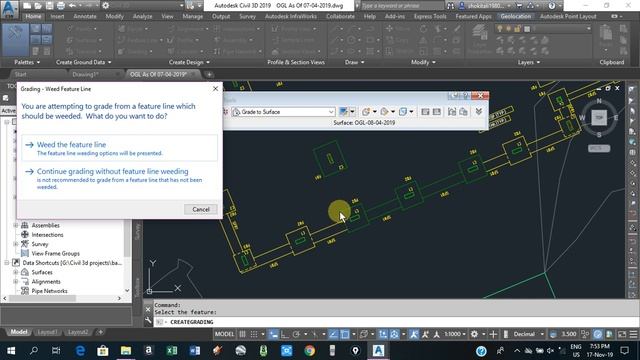
Task: Click the elevation editor icon in grading toolbar
Action: [436, 111]
